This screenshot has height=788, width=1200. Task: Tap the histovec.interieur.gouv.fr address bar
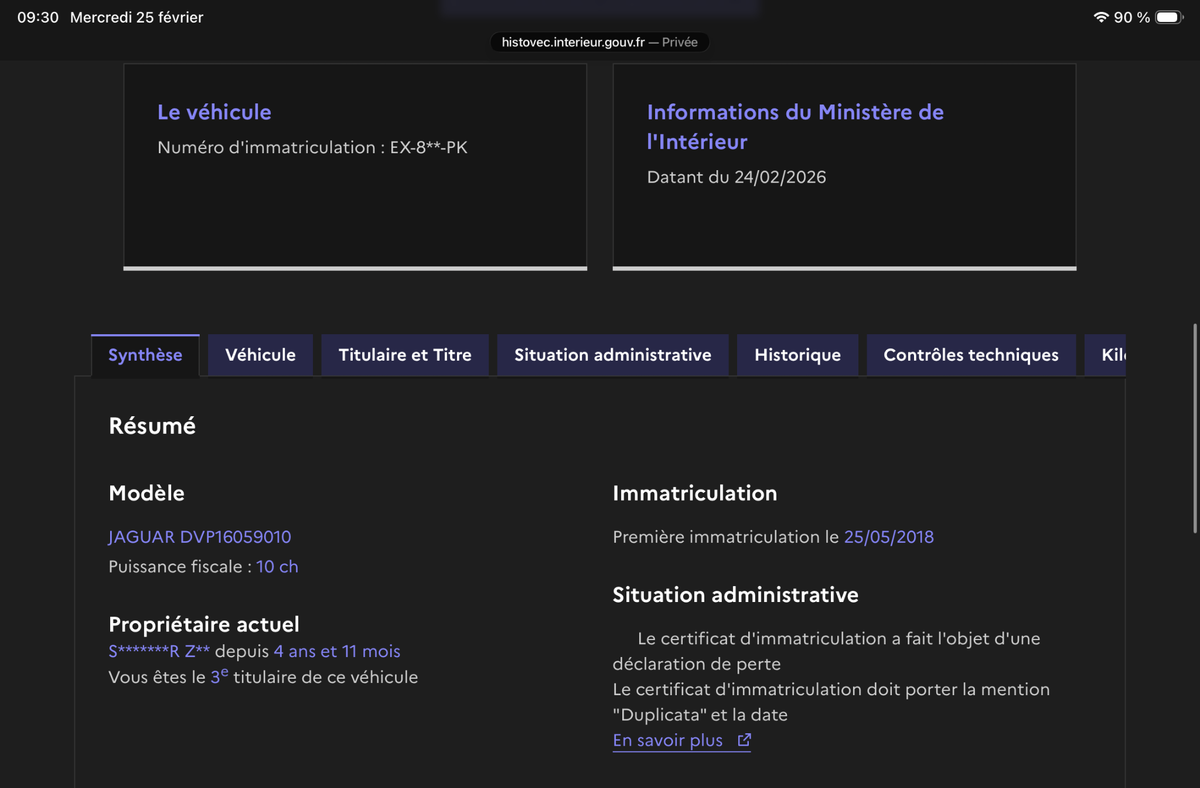point(599,43)
